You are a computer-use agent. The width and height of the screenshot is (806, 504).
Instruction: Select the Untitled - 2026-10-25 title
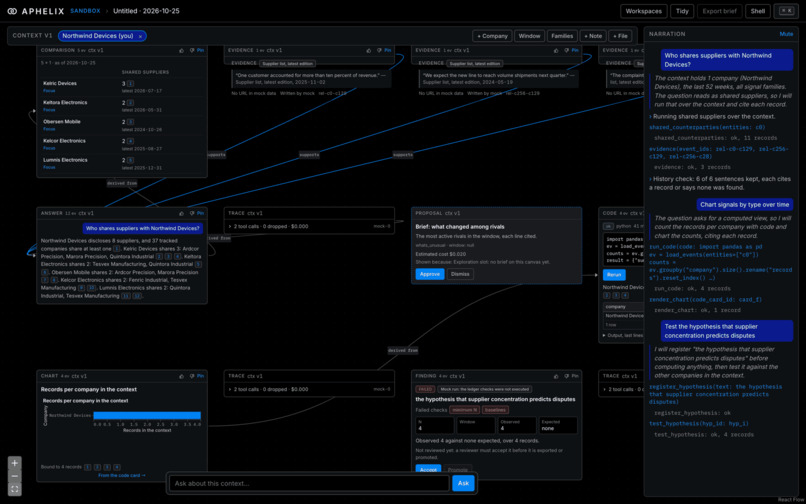[x=146, y=11]
